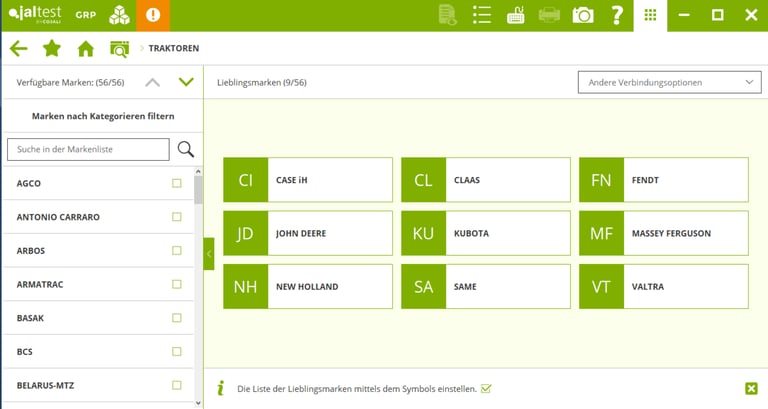Open Andere Verbindungsoptionen dropdown

(x=670, y=82)
